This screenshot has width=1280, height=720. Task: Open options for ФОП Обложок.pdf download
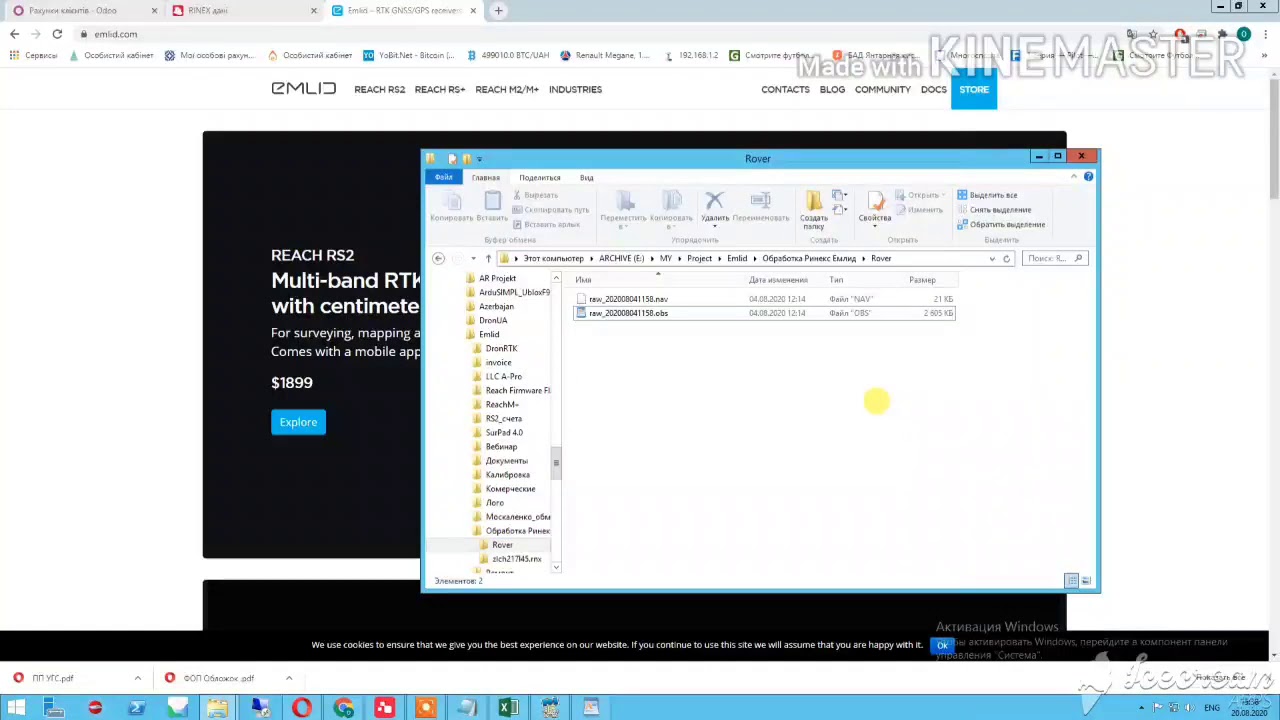coord(289,678)
